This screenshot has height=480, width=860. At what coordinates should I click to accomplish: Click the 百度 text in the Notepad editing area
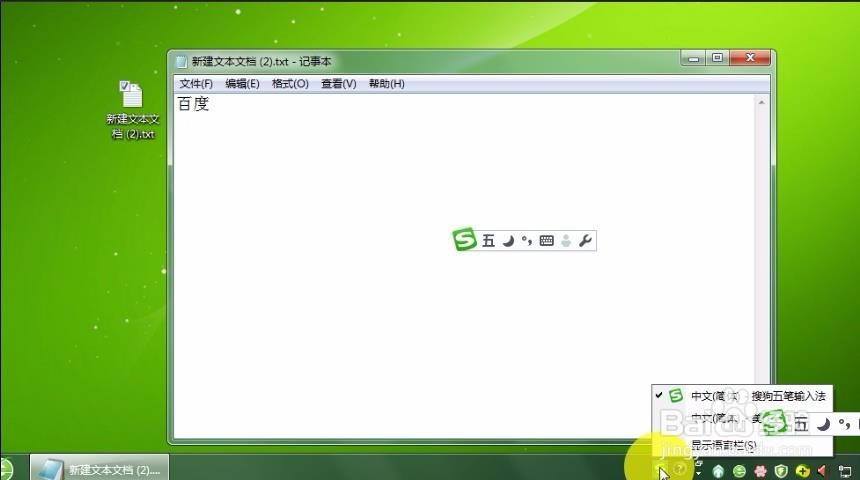(x=193, y=104)
